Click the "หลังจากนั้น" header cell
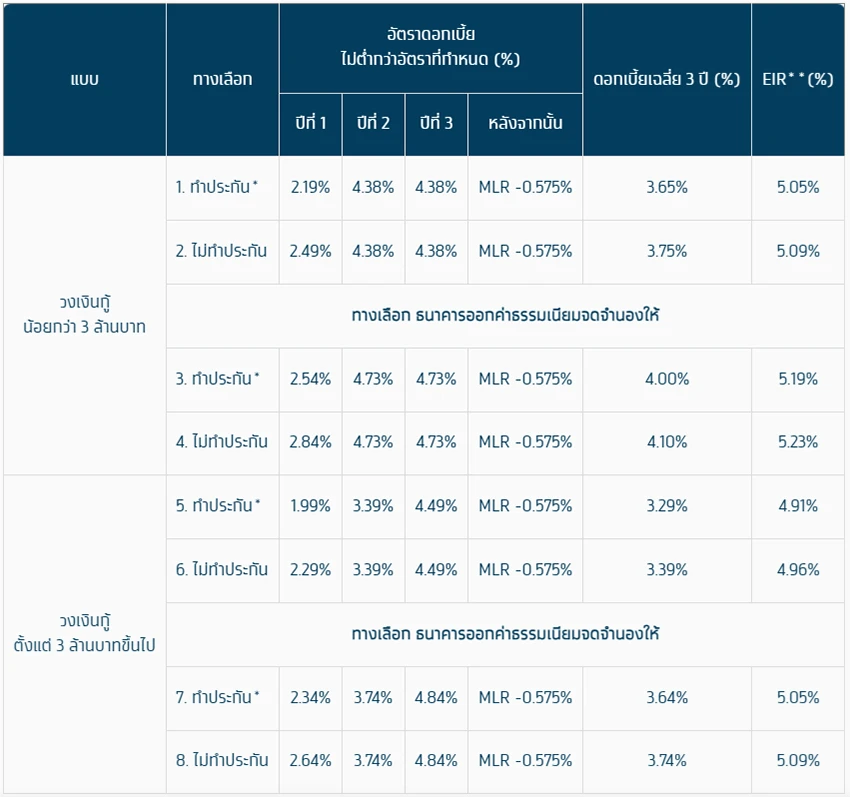The image size is (850, 797). (525, 124)
